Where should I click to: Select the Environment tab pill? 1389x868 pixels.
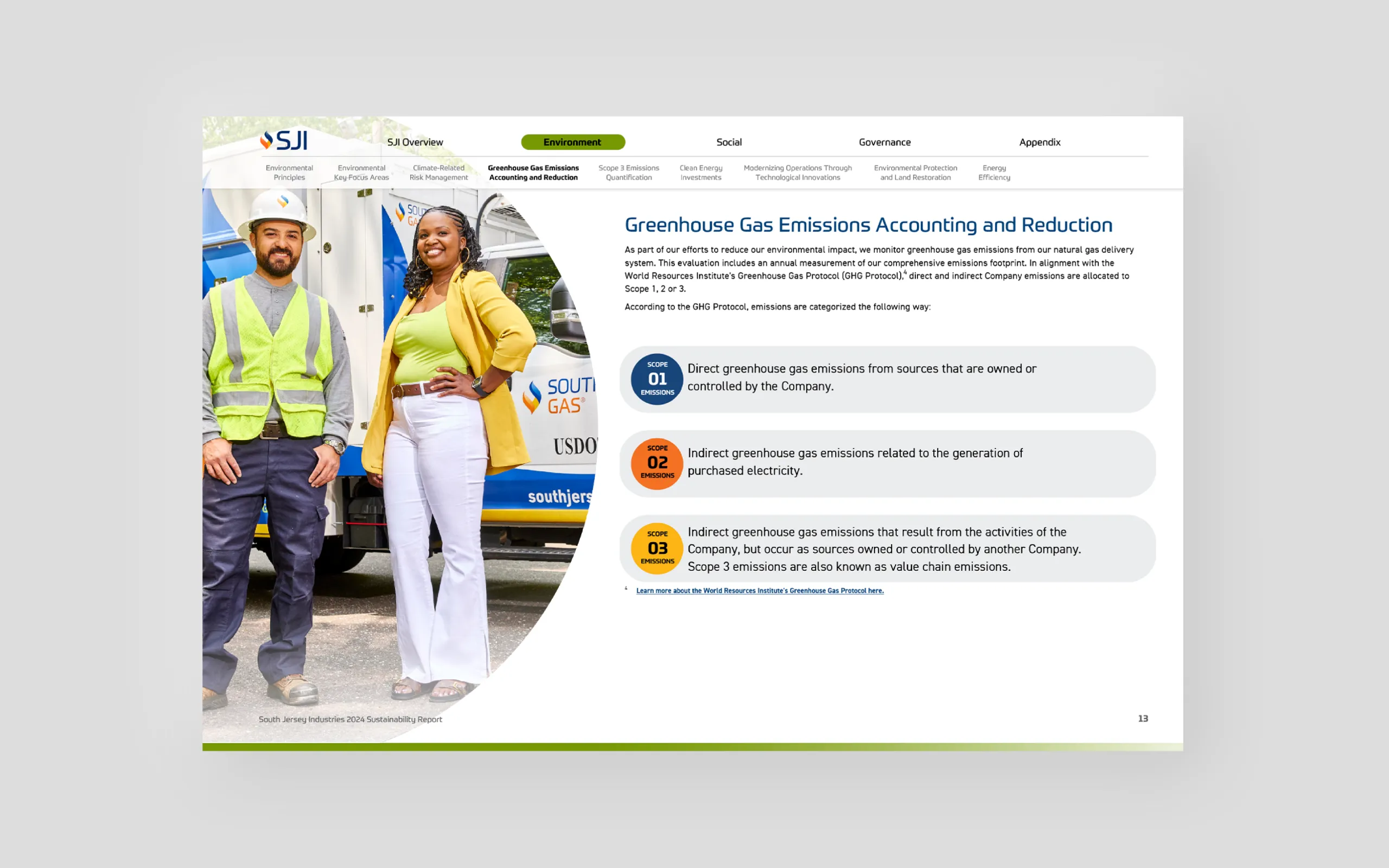(x=572, y=142)
